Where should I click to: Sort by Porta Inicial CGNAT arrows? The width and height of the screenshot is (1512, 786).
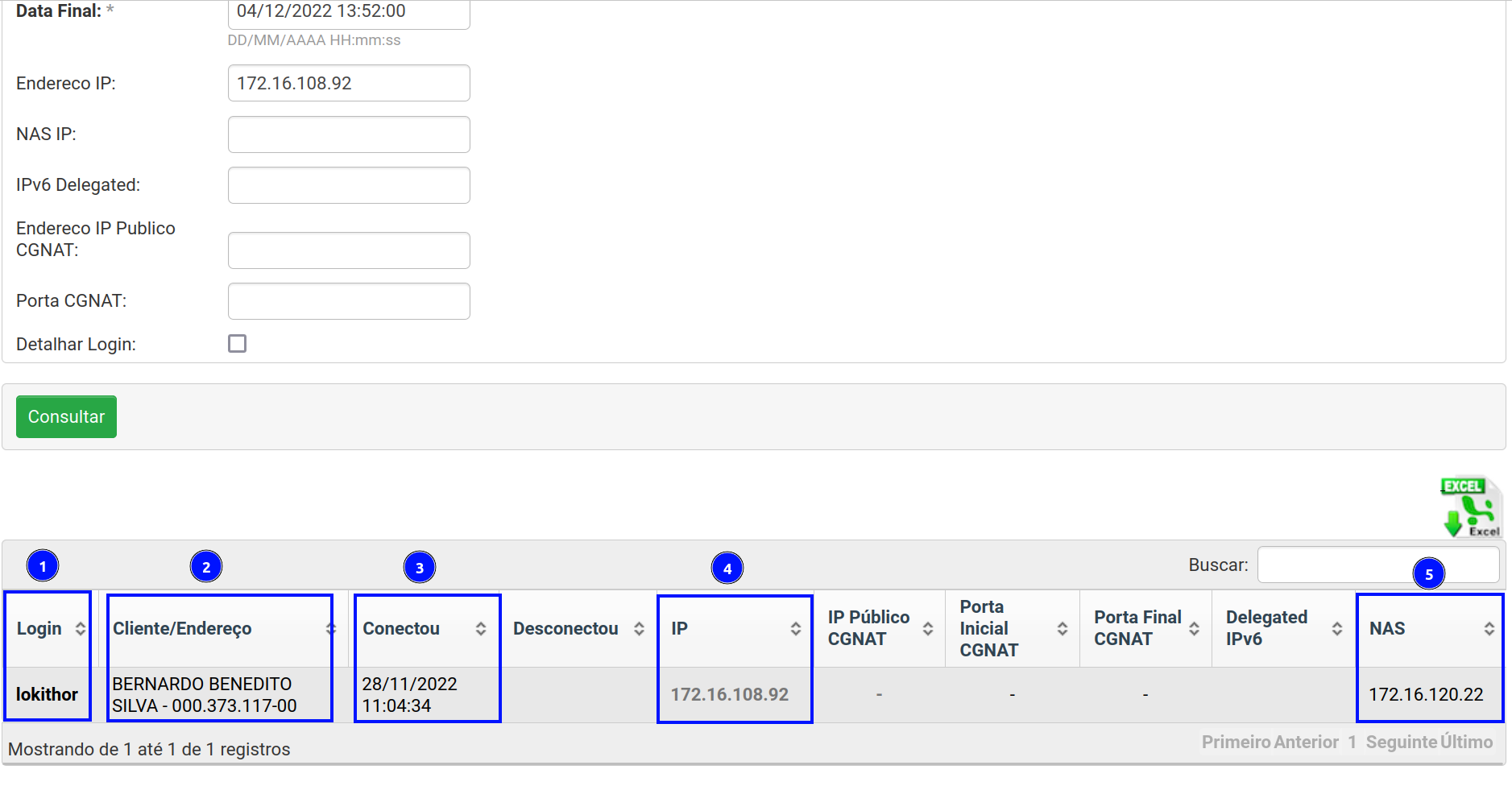click(1062, 629)
